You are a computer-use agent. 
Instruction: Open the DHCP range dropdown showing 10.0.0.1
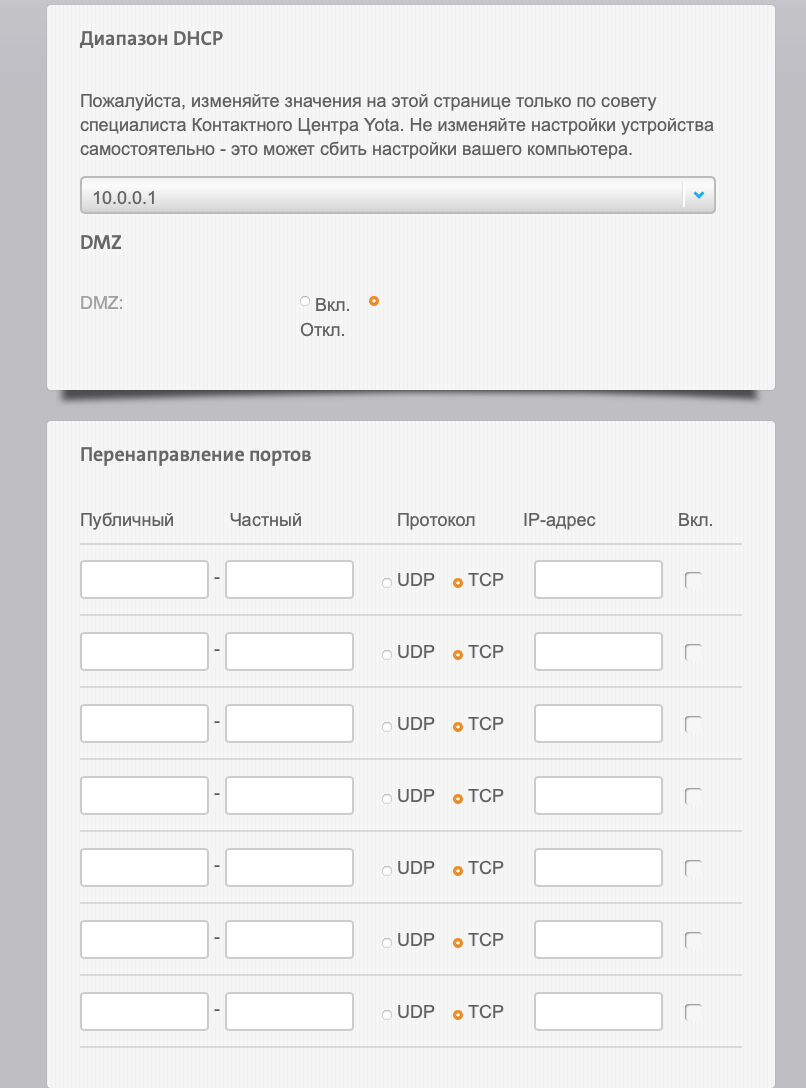point(382,196)
